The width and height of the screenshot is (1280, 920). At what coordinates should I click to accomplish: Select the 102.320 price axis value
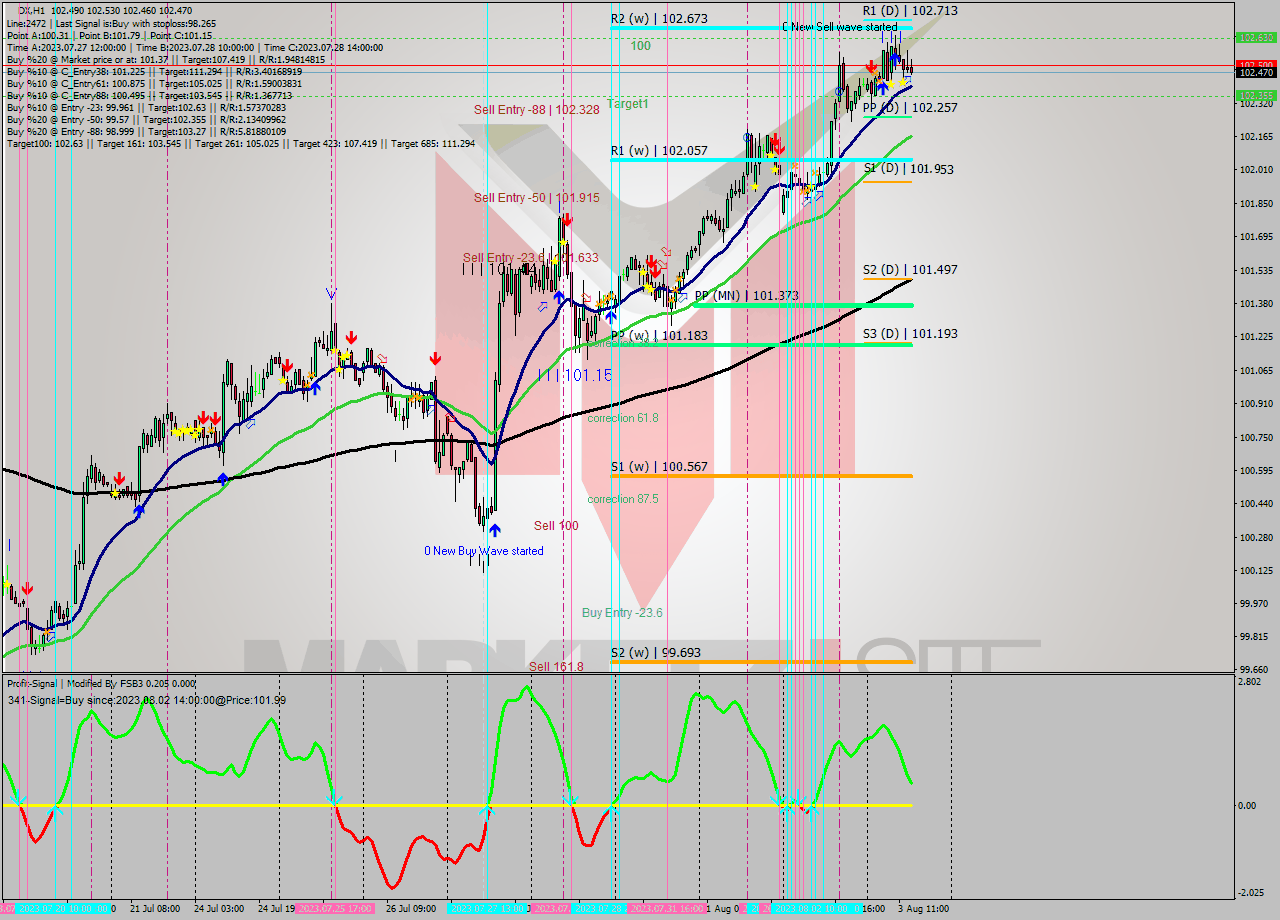point(1256,102)
